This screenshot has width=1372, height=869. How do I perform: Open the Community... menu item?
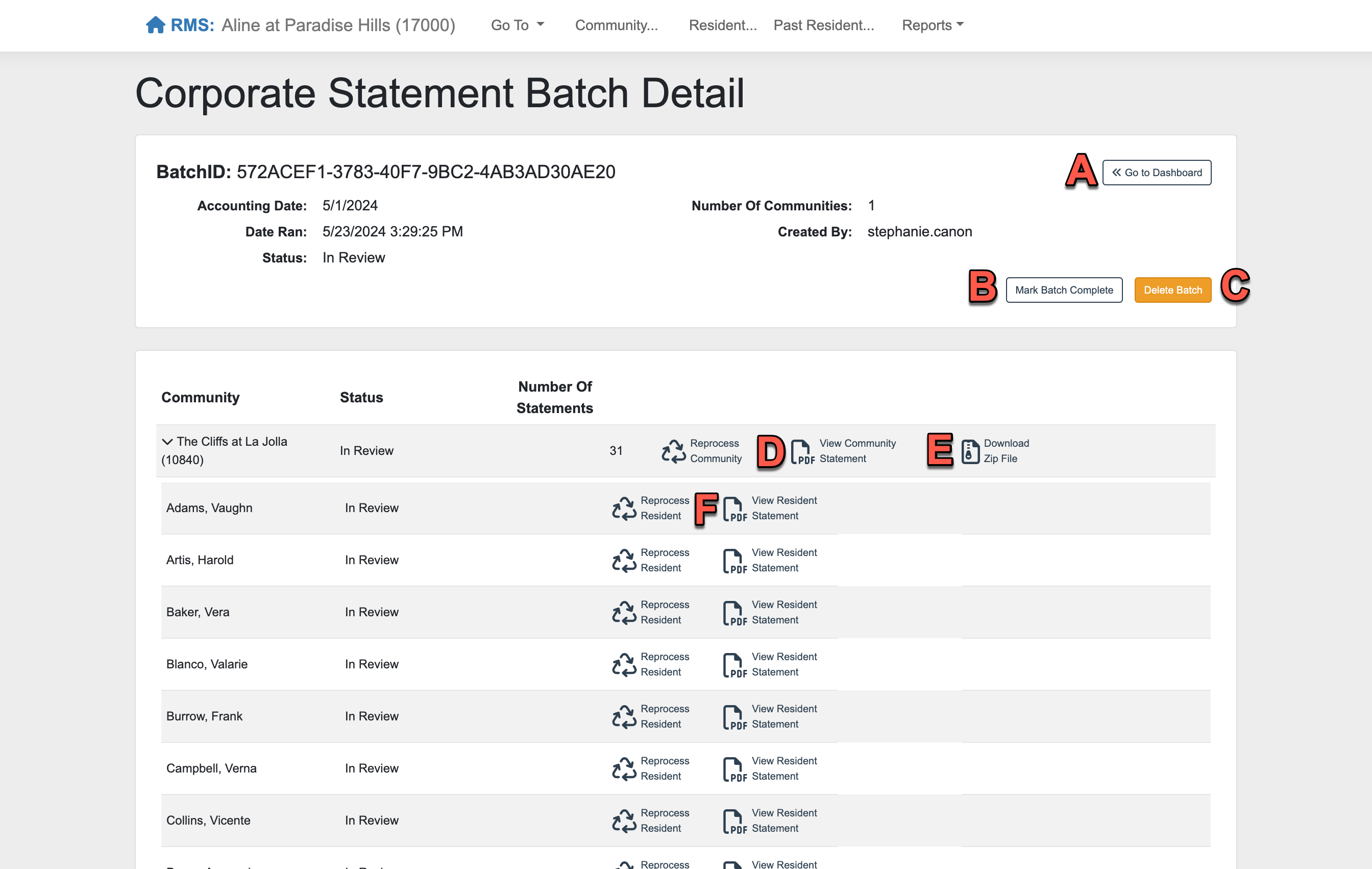pyautogui.click(x=616, y=25)
